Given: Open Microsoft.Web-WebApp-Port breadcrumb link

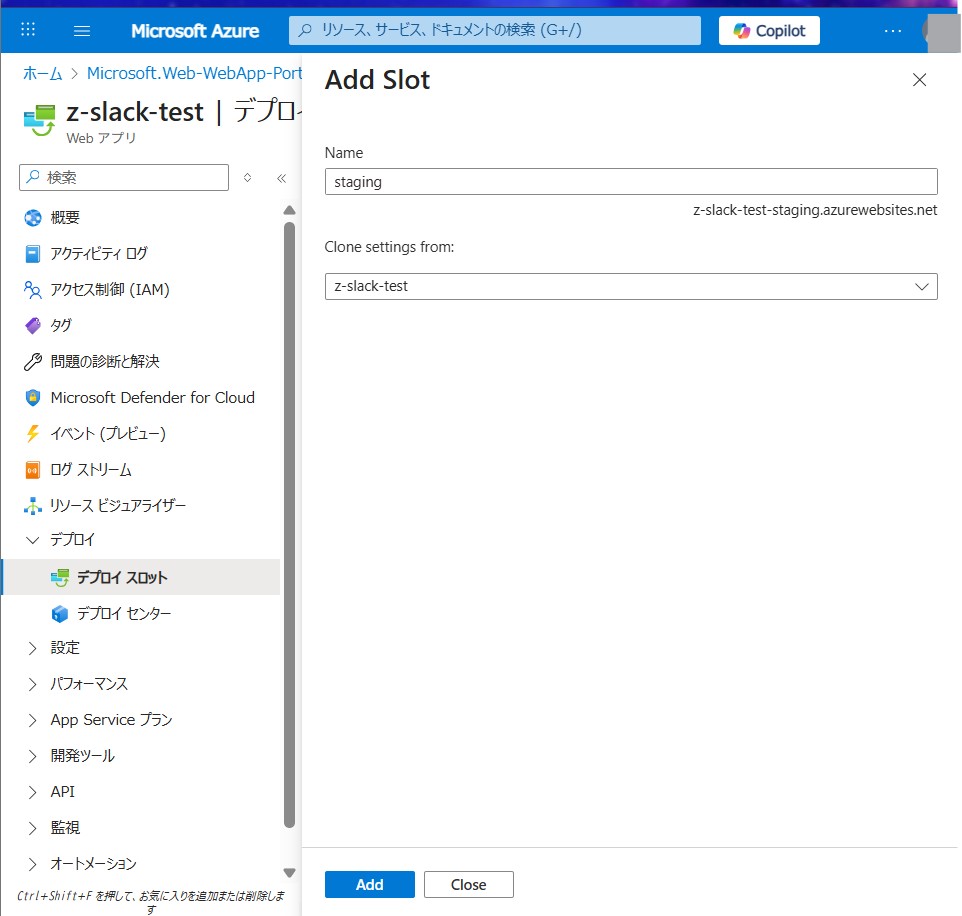Looking at the screenshot, I should [x=194, y=74].
